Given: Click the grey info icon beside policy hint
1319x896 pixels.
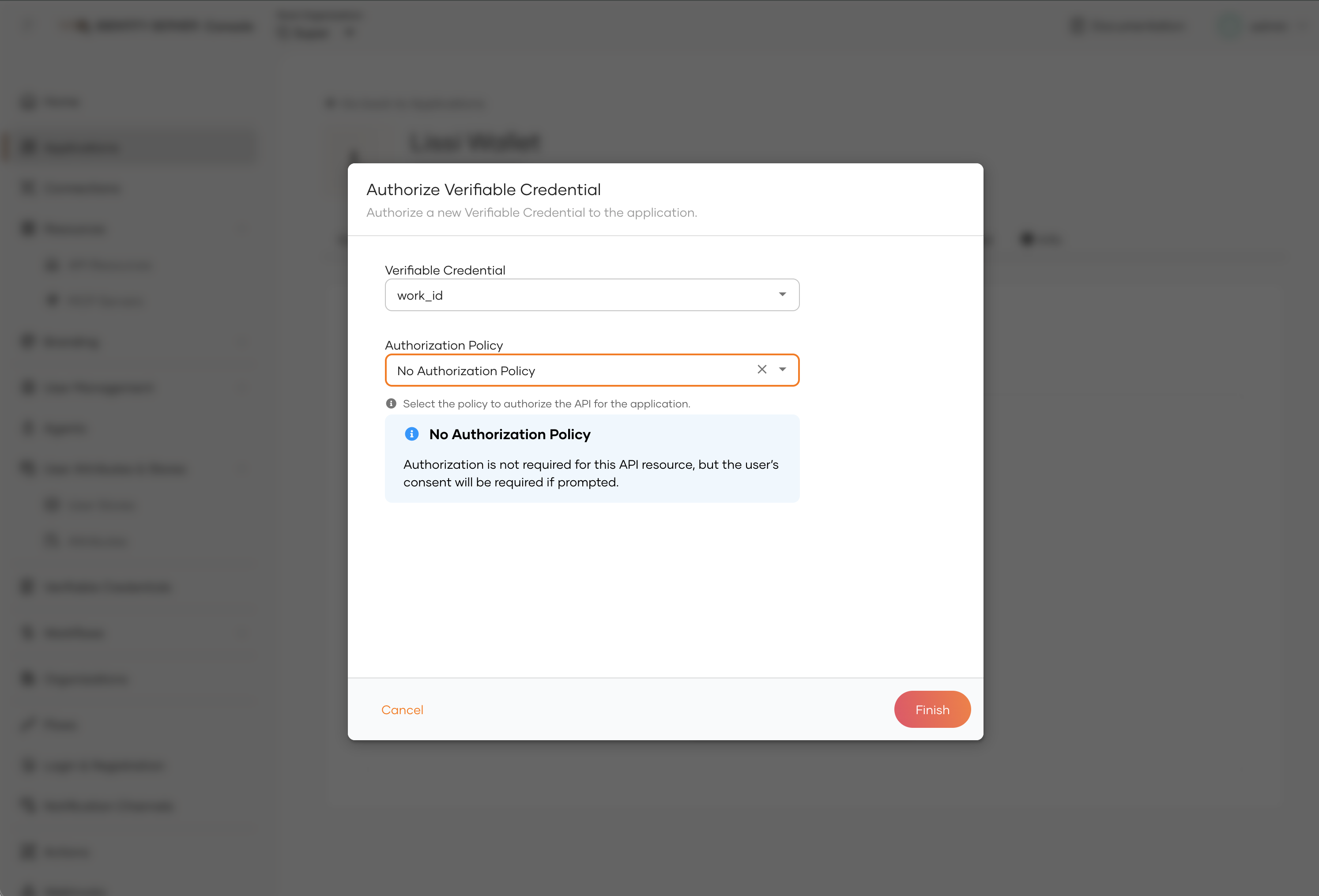Looking at the screenshot, I should [x=391, y=404].
